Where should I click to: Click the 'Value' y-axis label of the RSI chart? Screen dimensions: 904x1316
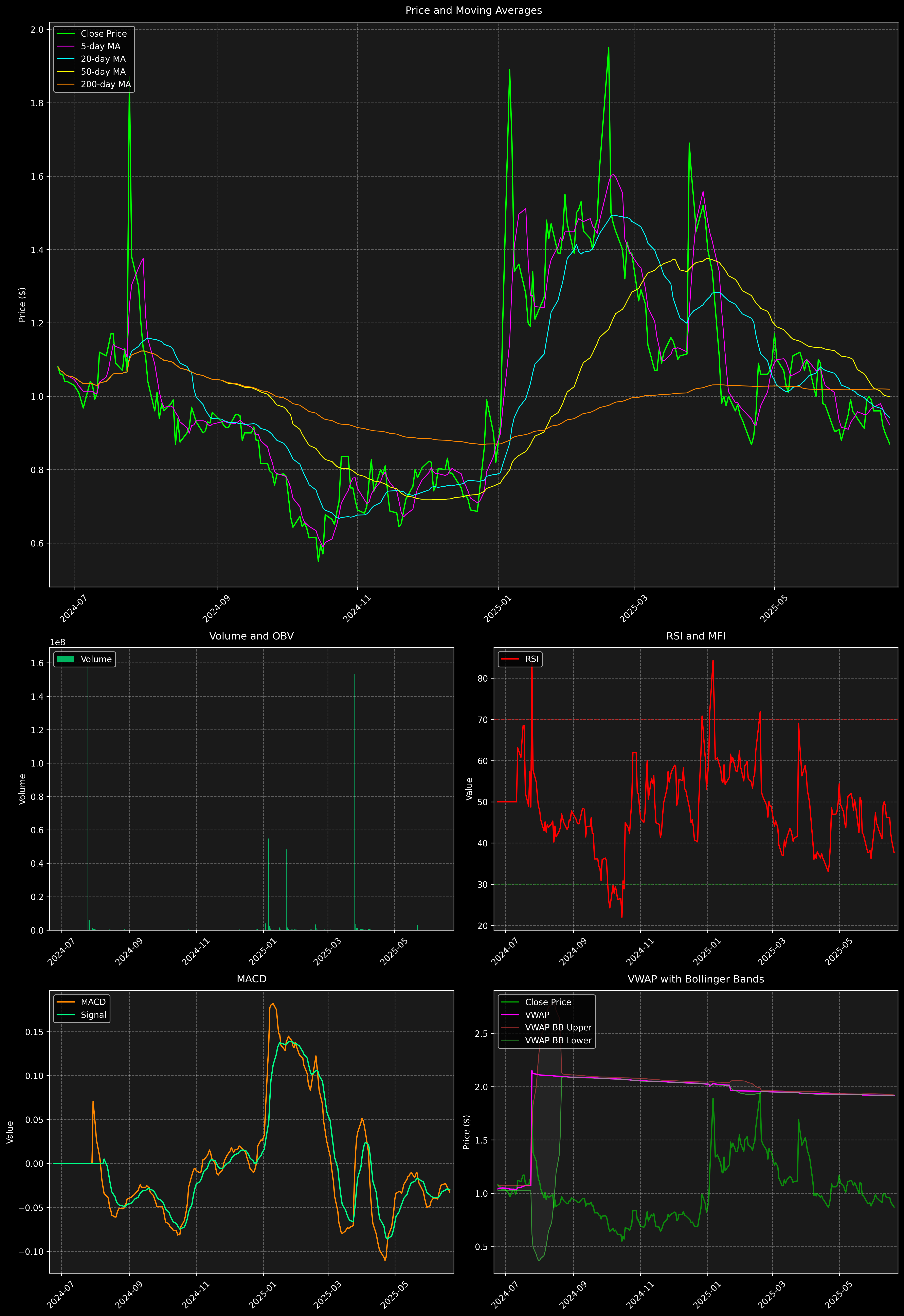[469, 789]
